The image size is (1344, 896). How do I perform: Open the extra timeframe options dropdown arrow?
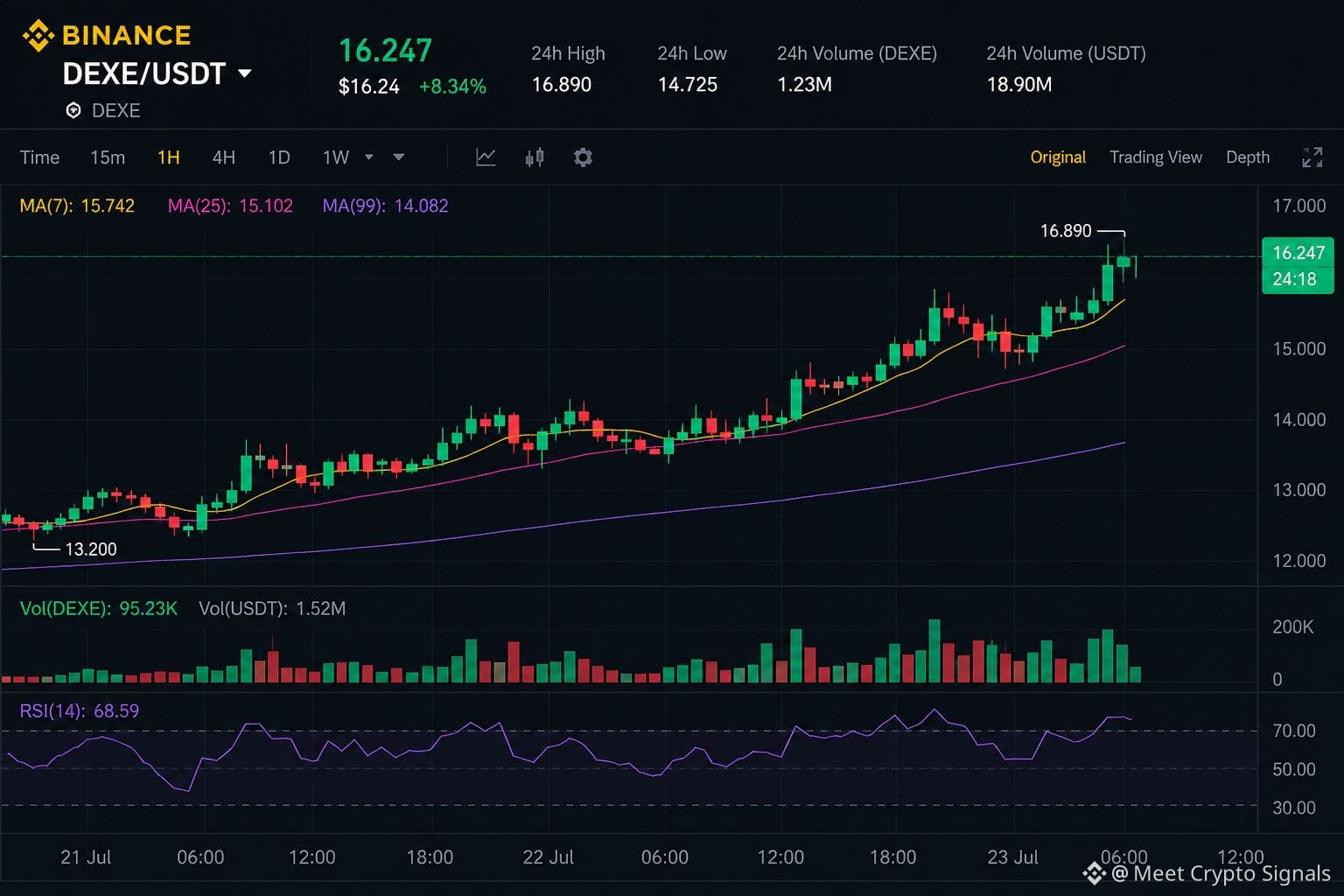coord(399,157)
